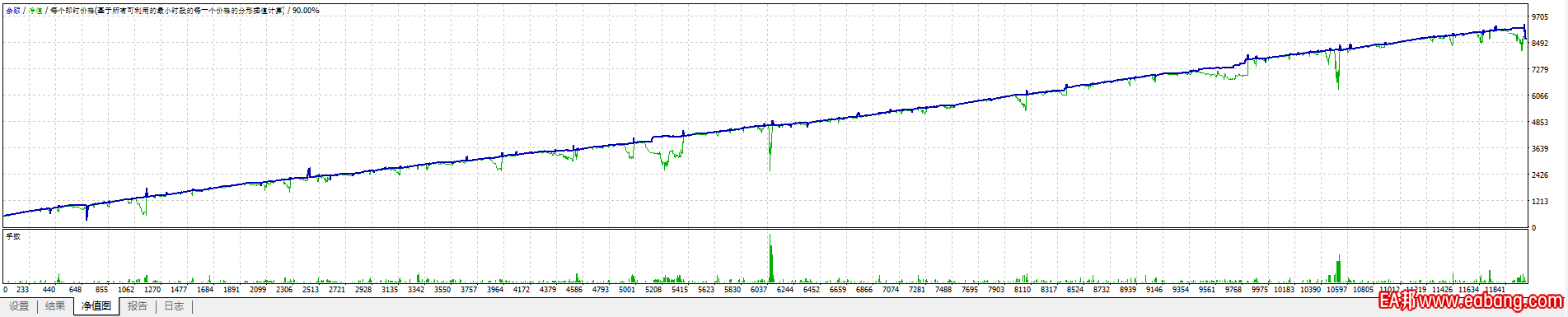Click the tall lot-size spike near 6037
Viewport: 1568px width, 317px height.
[771, 259]
